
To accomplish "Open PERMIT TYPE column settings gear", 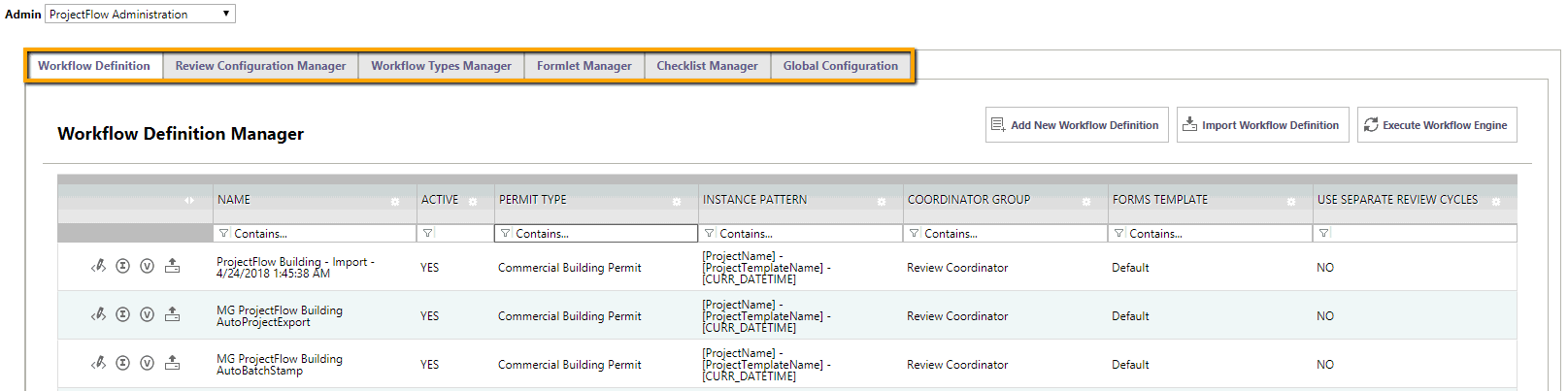I will [x=677, y=202].
